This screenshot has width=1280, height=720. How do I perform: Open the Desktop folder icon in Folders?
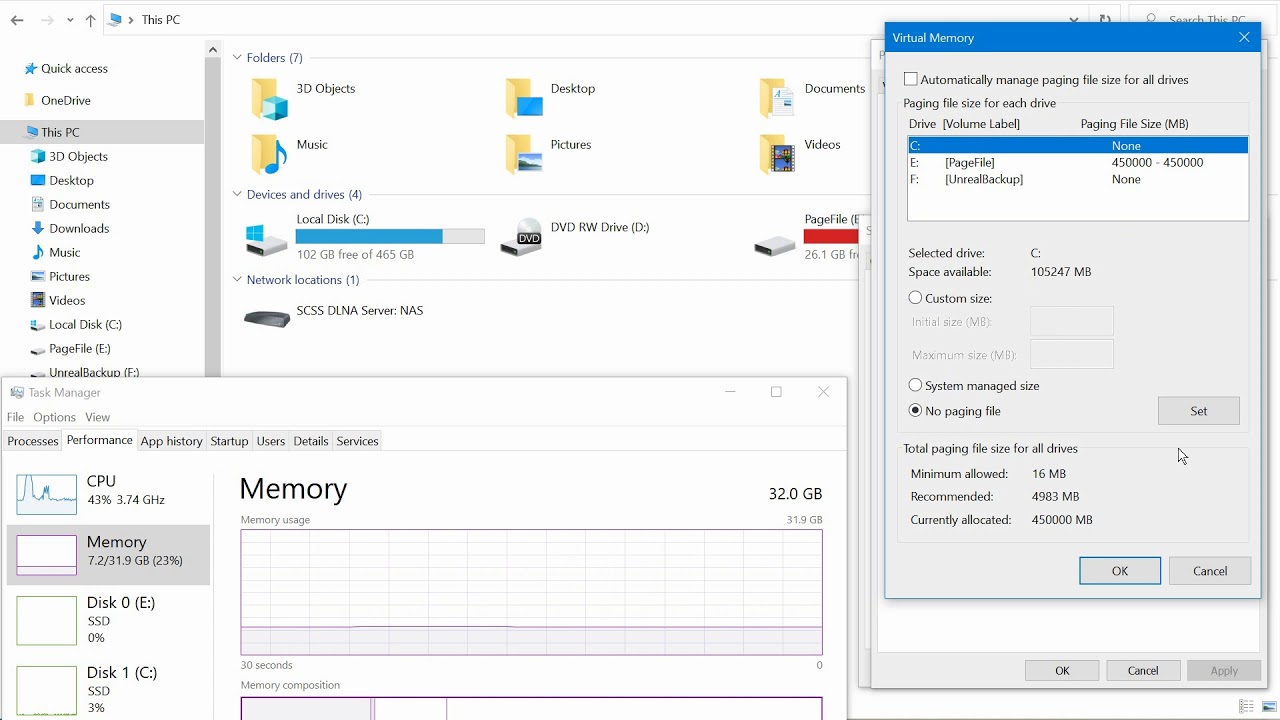524,98
